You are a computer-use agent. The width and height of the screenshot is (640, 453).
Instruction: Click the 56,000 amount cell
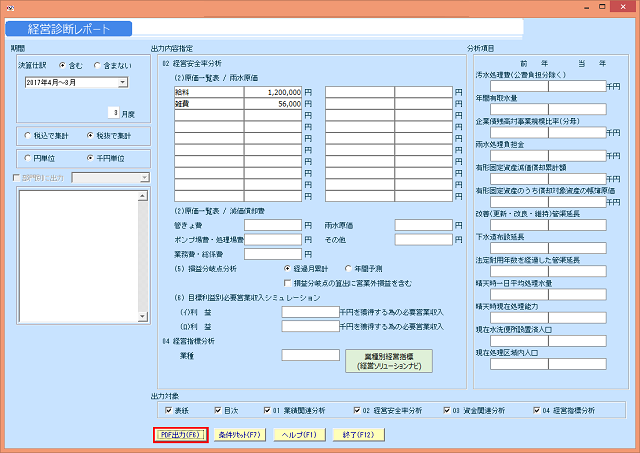point(273,104)
